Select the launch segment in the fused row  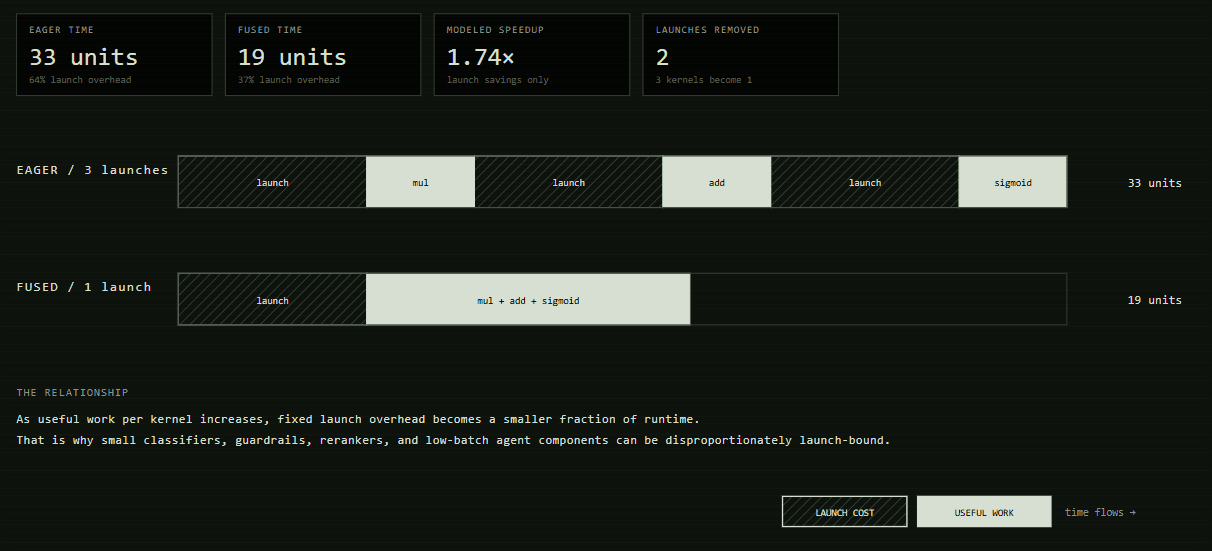[x=272, y=299]
